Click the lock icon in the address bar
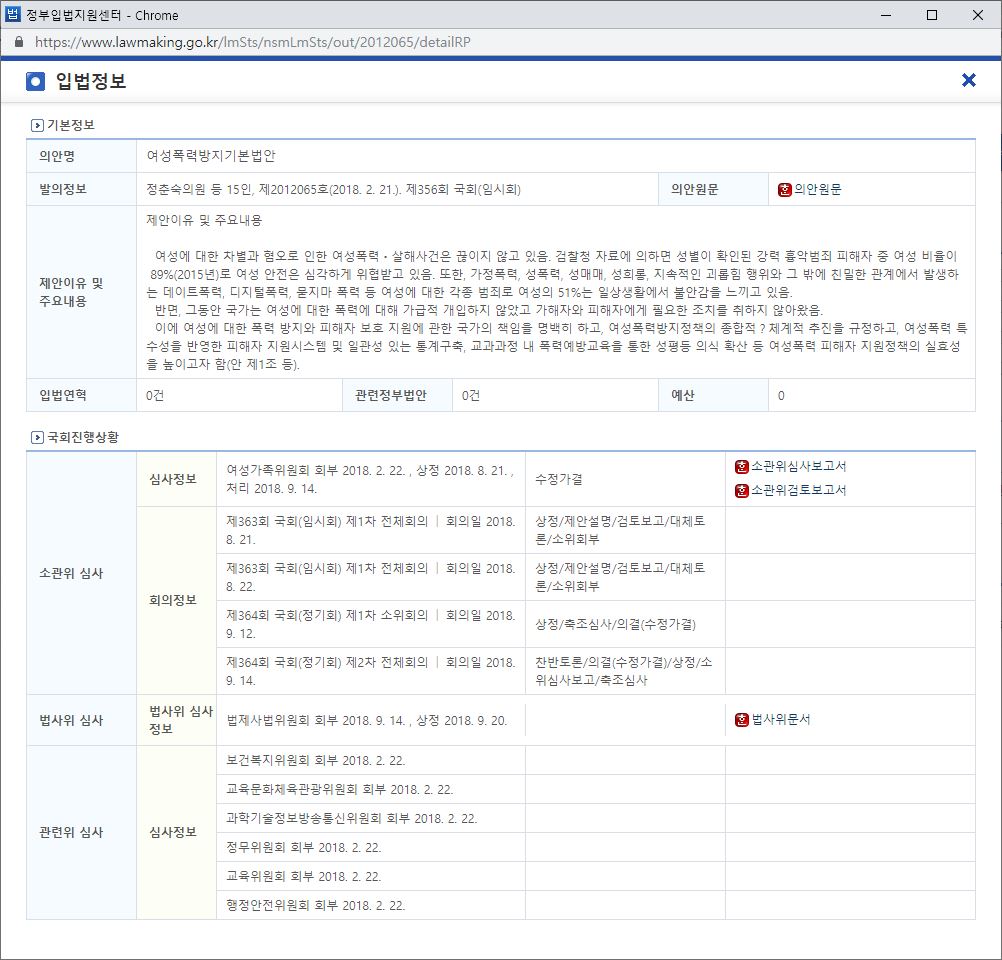 click(x=18, y=43)
